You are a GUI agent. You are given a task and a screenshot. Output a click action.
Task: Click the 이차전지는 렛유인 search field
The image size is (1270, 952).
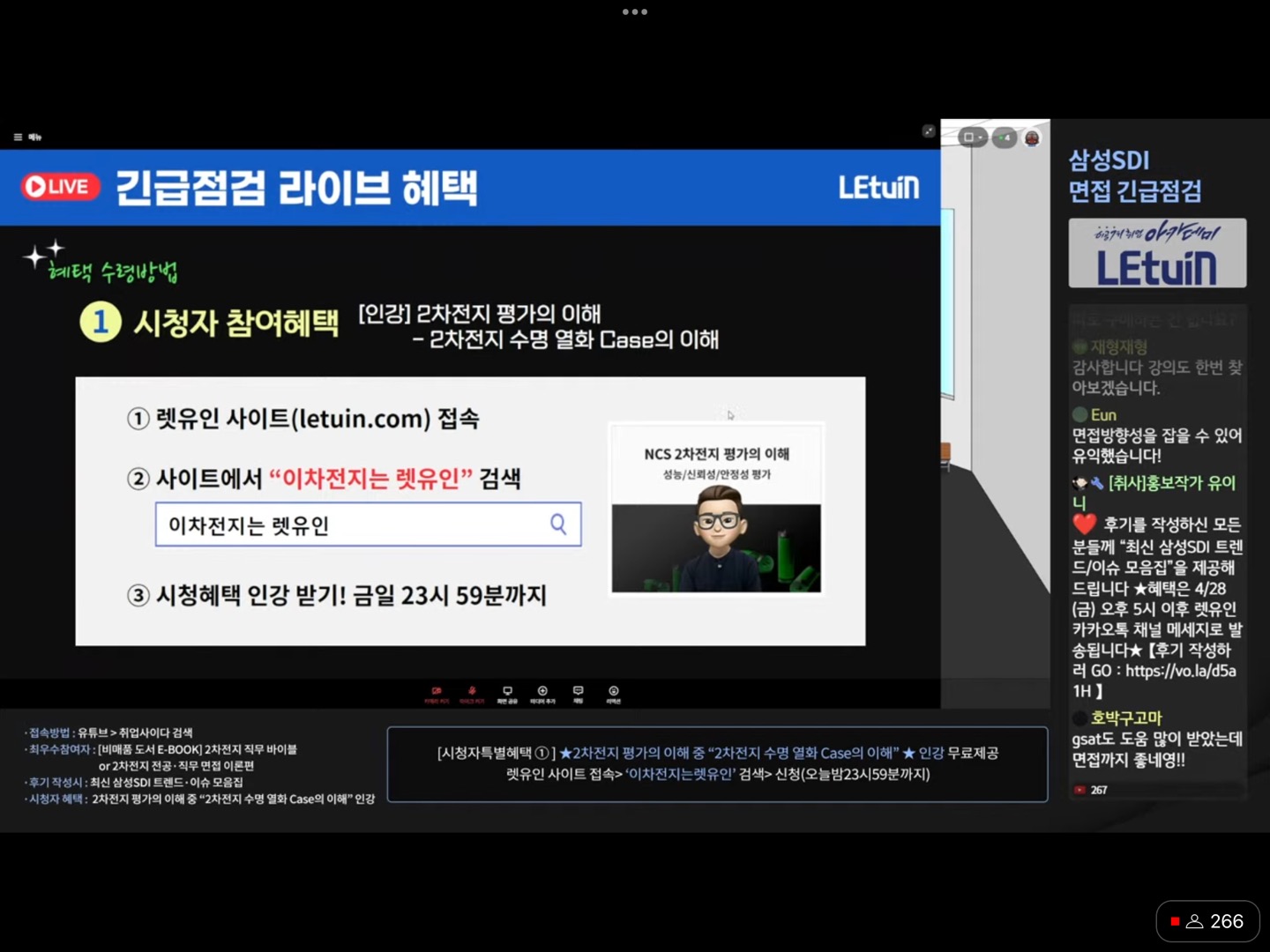(353, 525)
